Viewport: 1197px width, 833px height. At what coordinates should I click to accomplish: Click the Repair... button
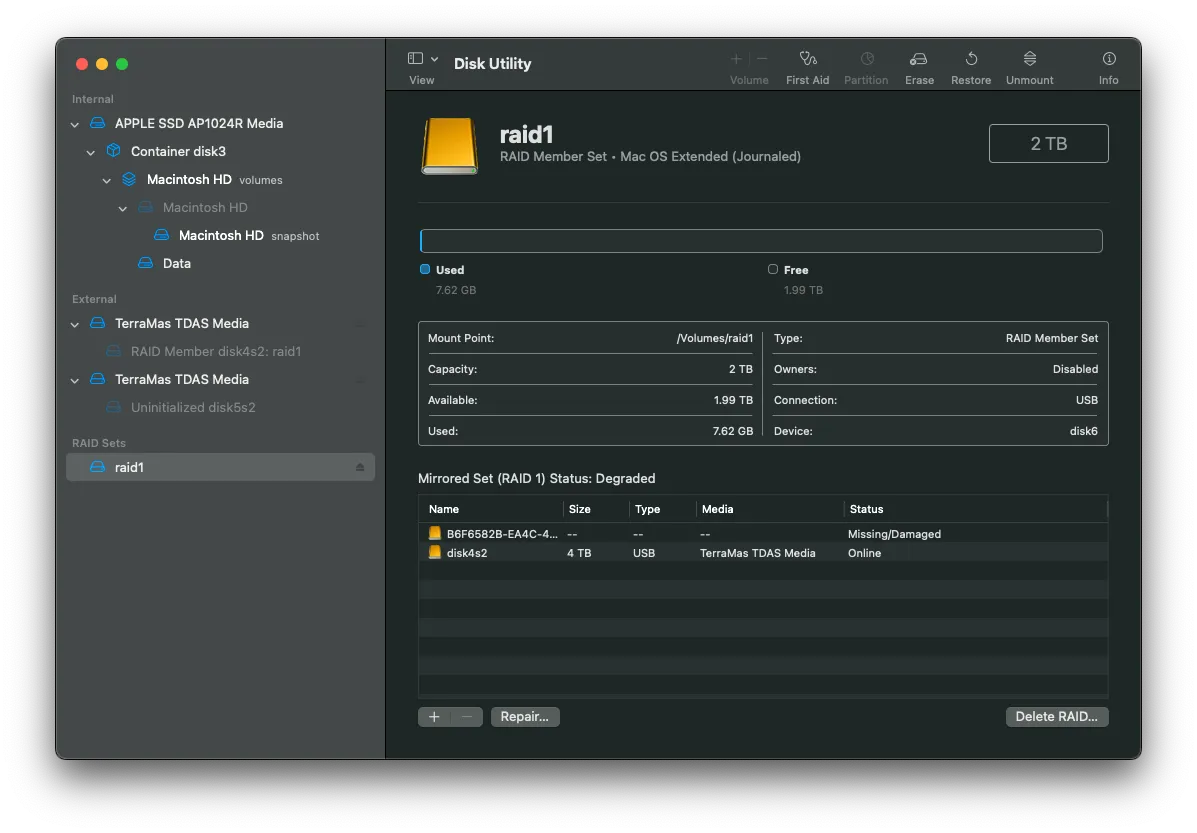pyautogui.click(x=525, y=717)
